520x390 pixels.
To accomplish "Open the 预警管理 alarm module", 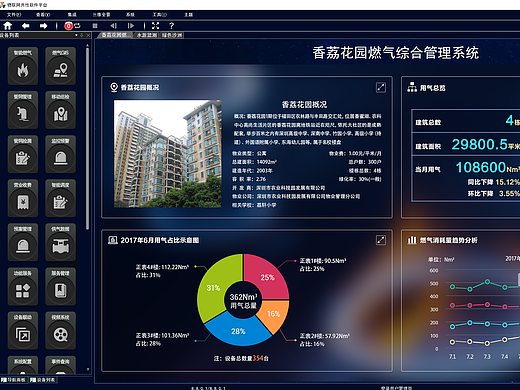I will (23, 242).
